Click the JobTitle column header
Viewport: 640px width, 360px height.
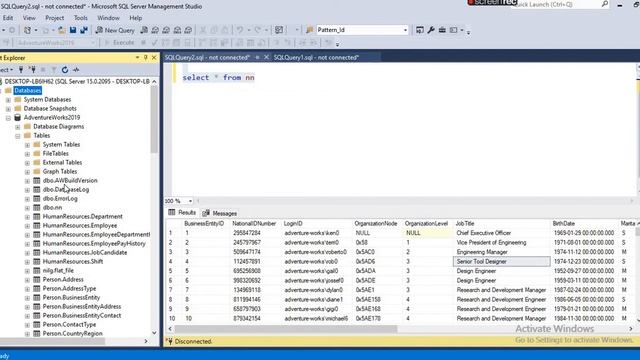pyautogui.click(x=502, y=224)
